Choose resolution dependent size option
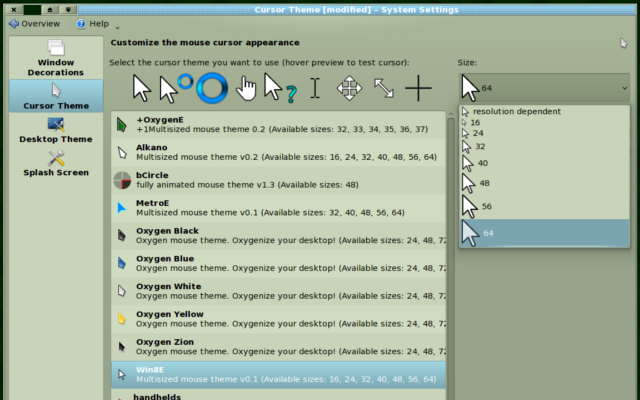Viewport: 640px width, 400px height. (544, 111)
